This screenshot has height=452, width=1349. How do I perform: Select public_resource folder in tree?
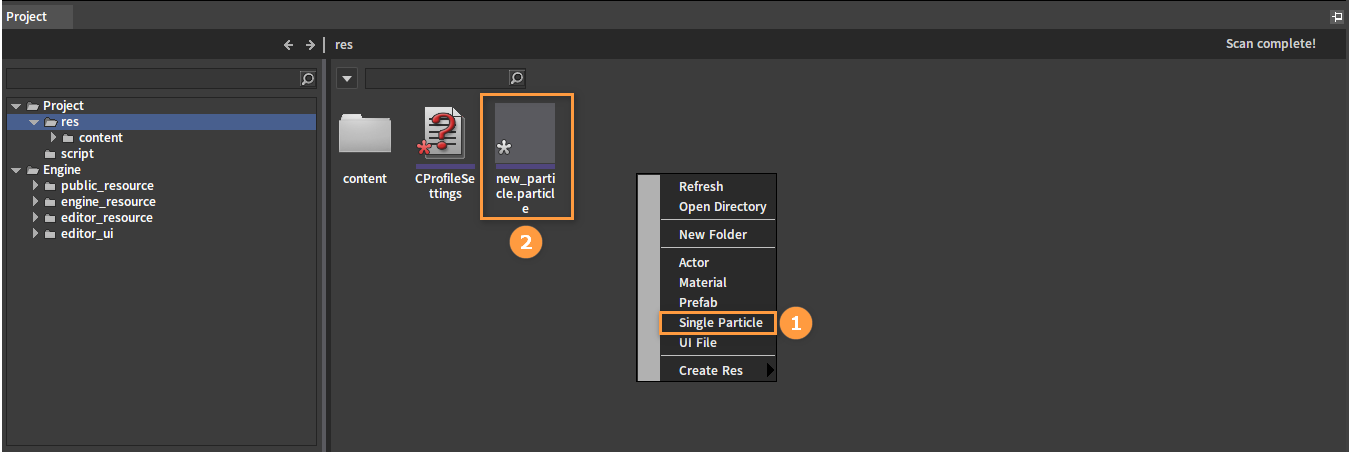point(107,186)
